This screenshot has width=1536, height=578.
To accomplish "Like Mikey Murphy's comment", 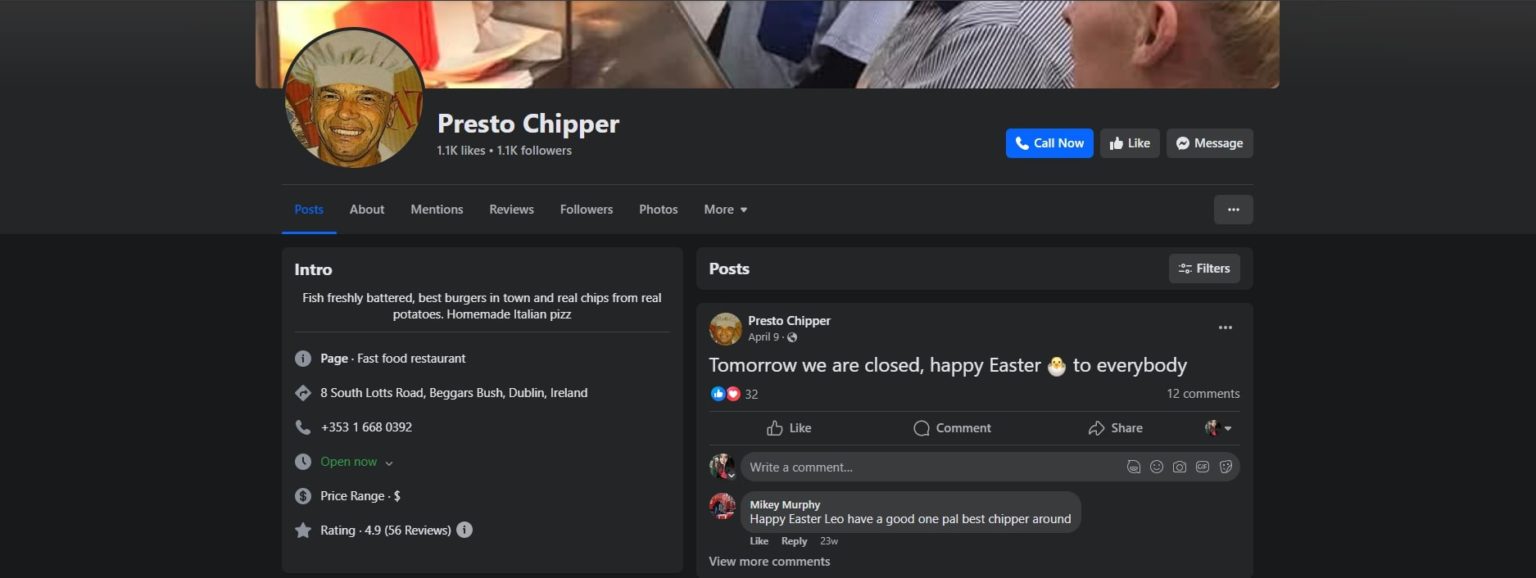I will pyautogui.click(x=759, y=541).
